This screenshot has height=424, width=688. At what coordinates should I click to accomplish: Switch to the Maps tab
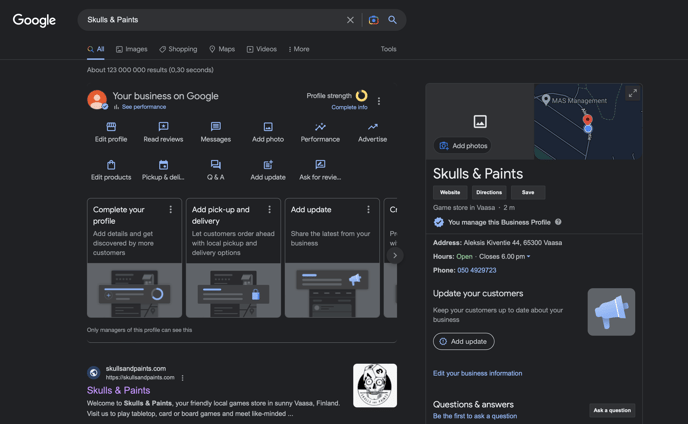pos(222,49)
